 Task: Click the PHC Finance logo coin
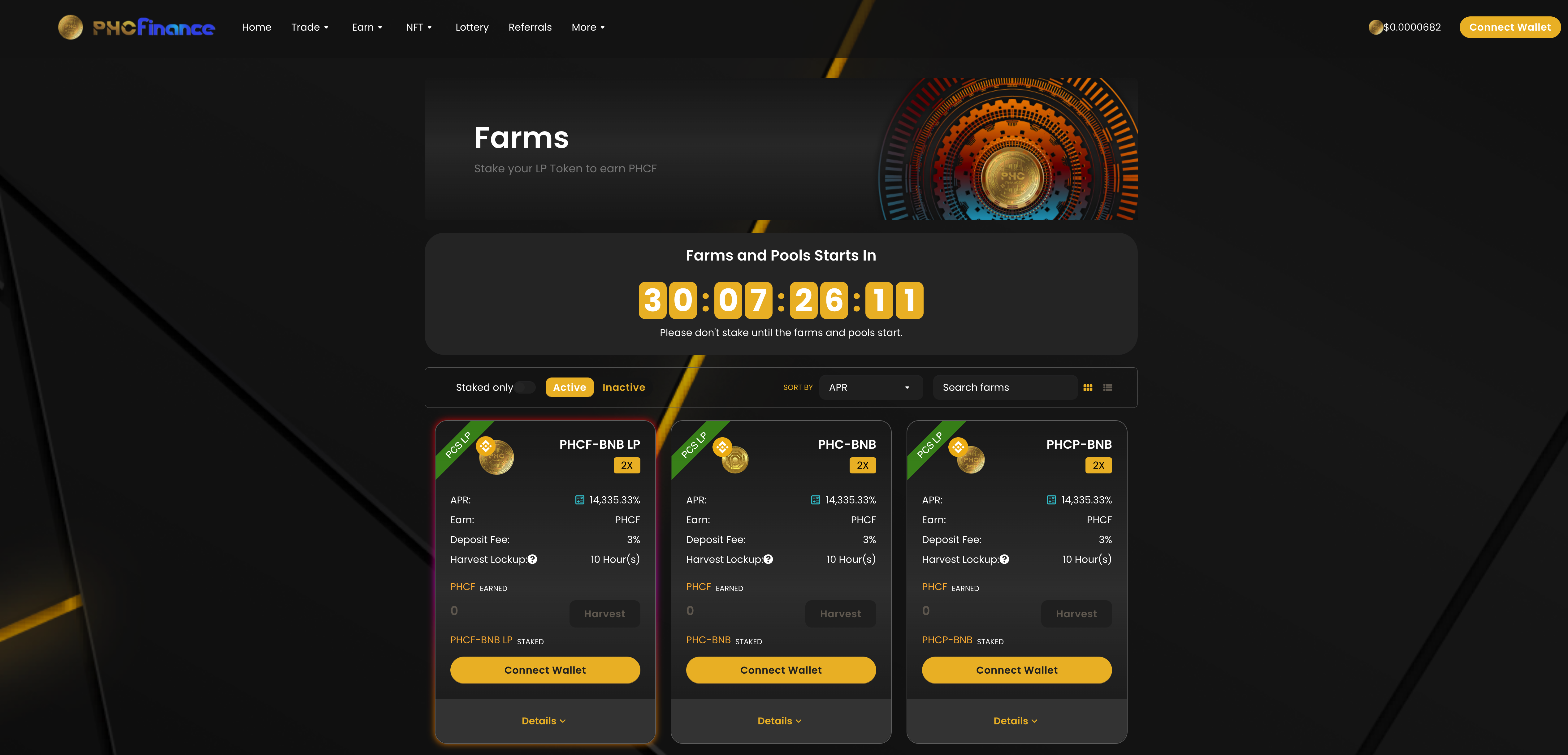(x=71, y=27)
